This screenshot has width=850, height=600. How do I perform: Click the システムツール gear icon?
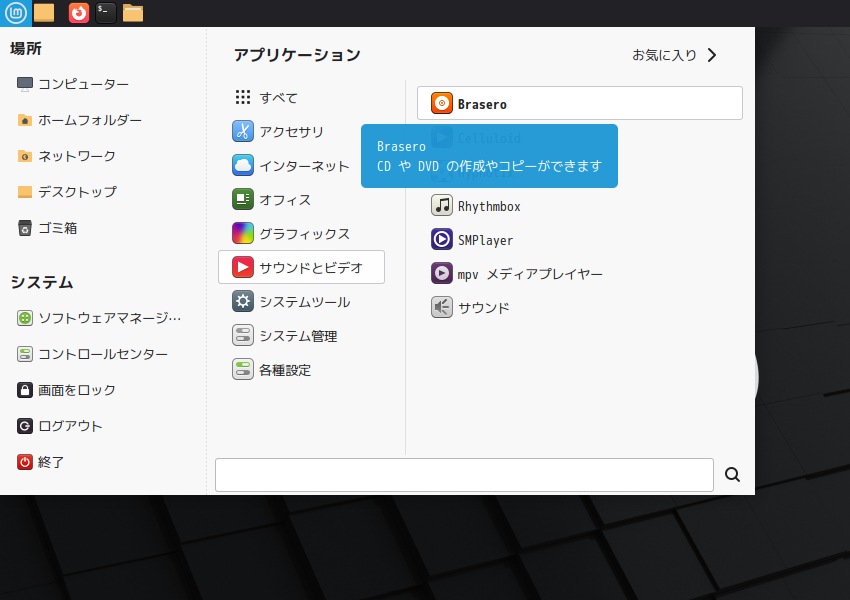[x=243, y=301]
